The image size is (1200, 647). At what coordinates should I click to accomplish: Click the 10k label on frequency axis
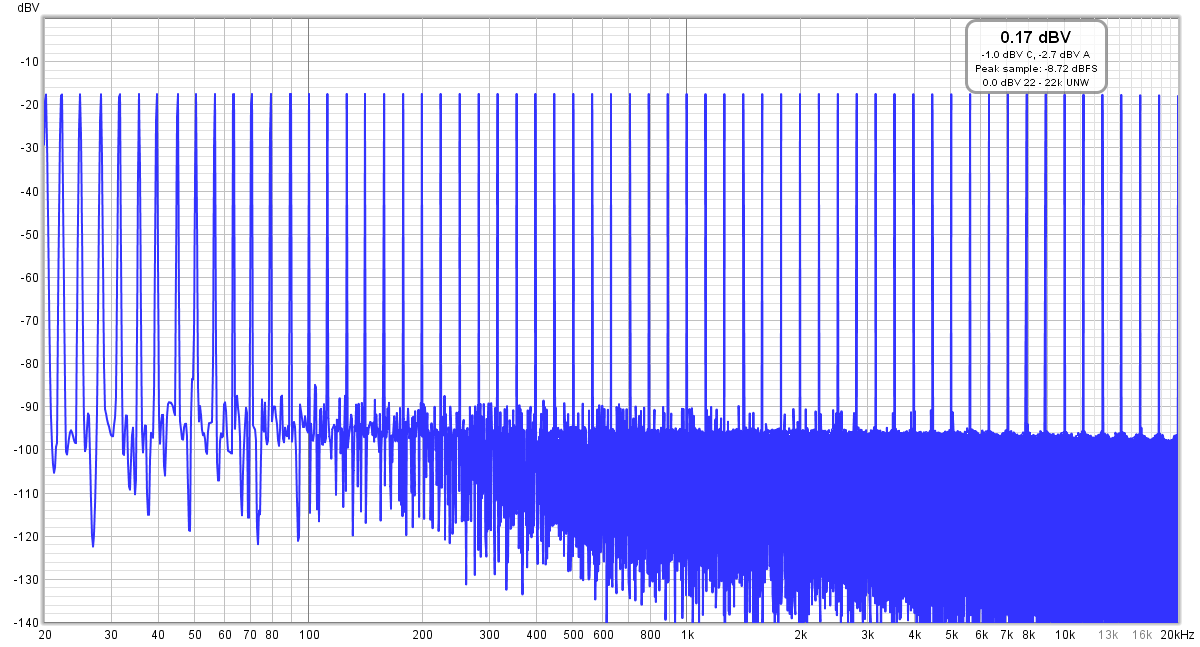[x=1065, y=635]
